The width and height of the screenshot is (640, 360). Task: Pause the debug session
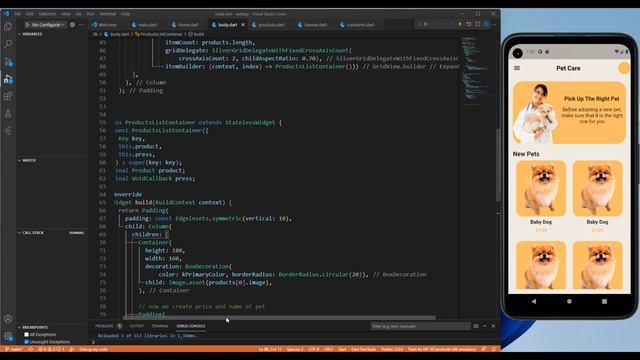tap(426, 24)
